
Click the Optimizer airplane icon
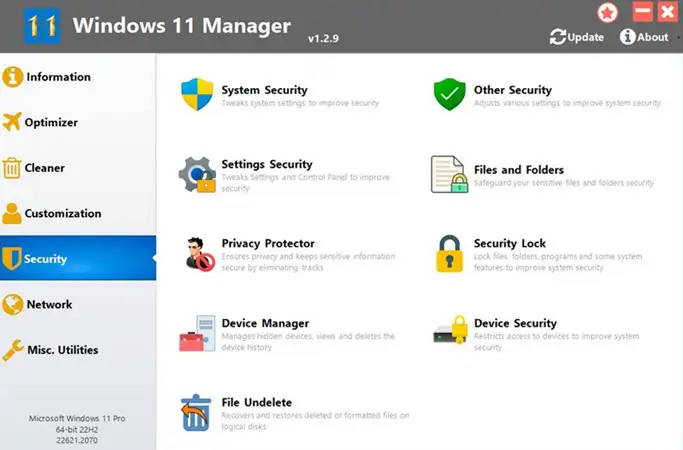[12, 122]
